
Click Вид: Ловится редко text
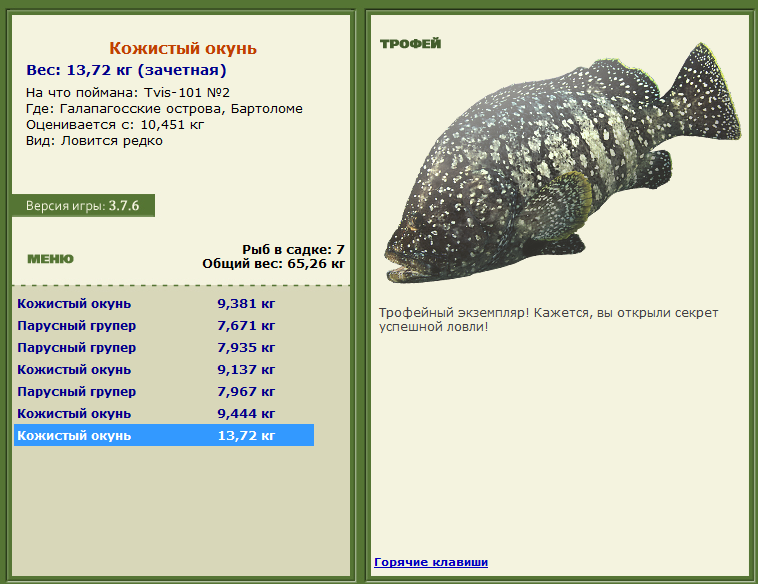point(94,141)
